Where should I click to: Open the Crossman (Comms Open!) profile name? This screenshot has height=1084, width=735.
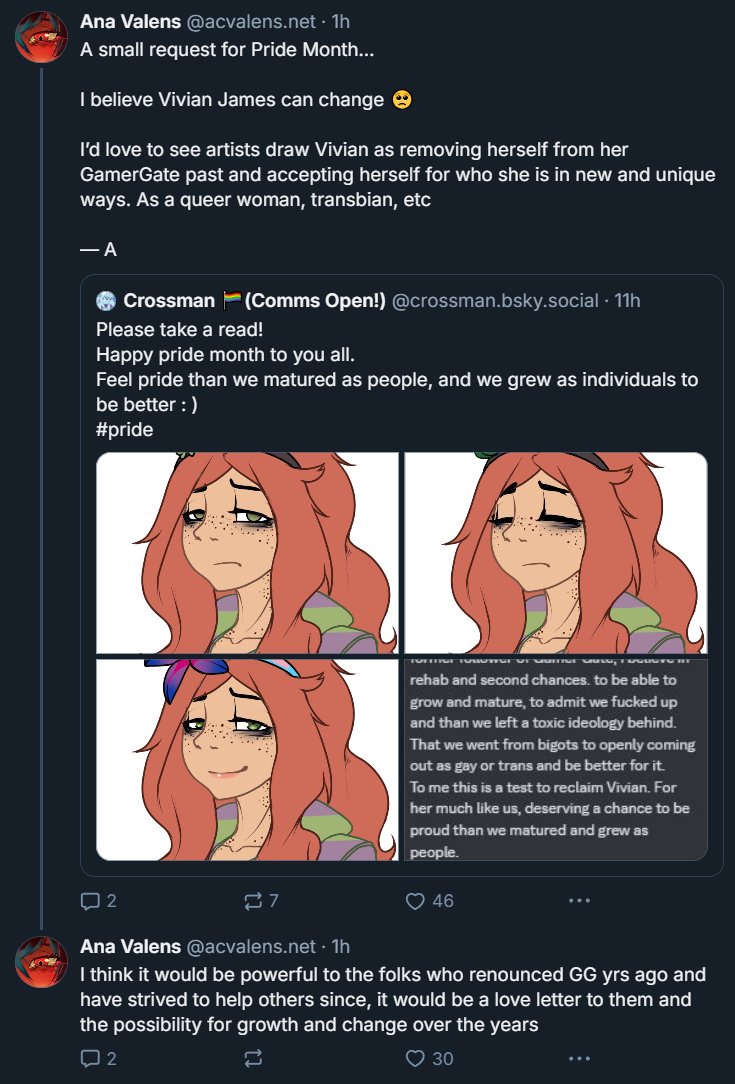tap(254, 301)
